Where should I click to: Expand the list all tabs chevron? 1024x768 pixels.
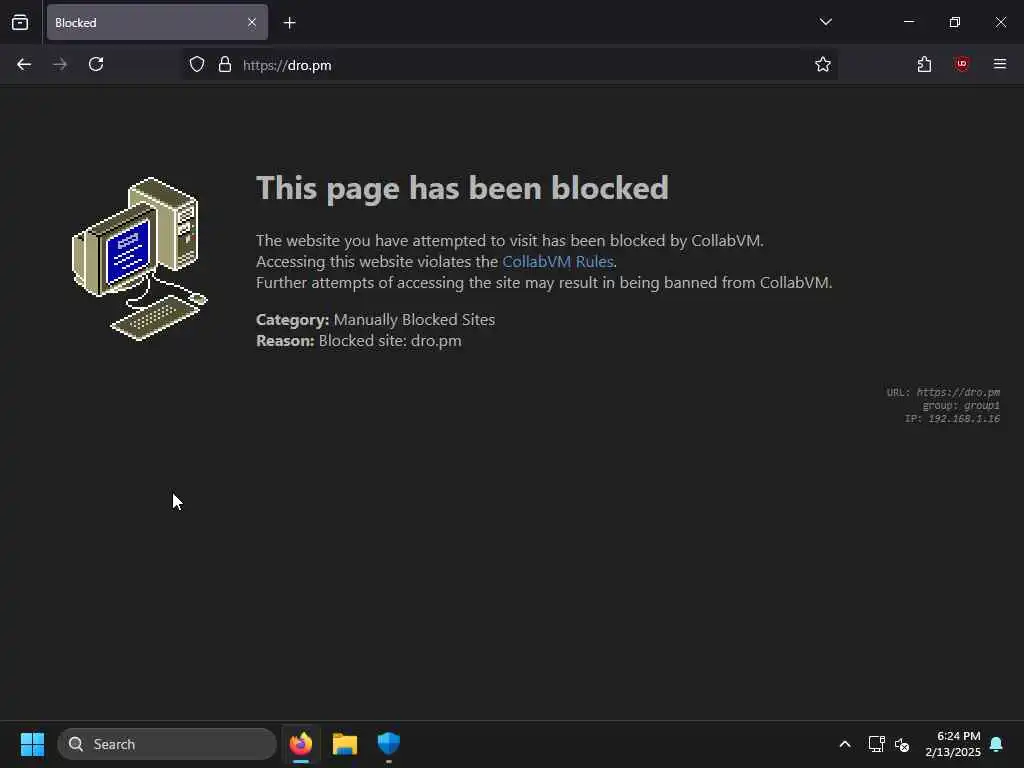tap(825, 22)
